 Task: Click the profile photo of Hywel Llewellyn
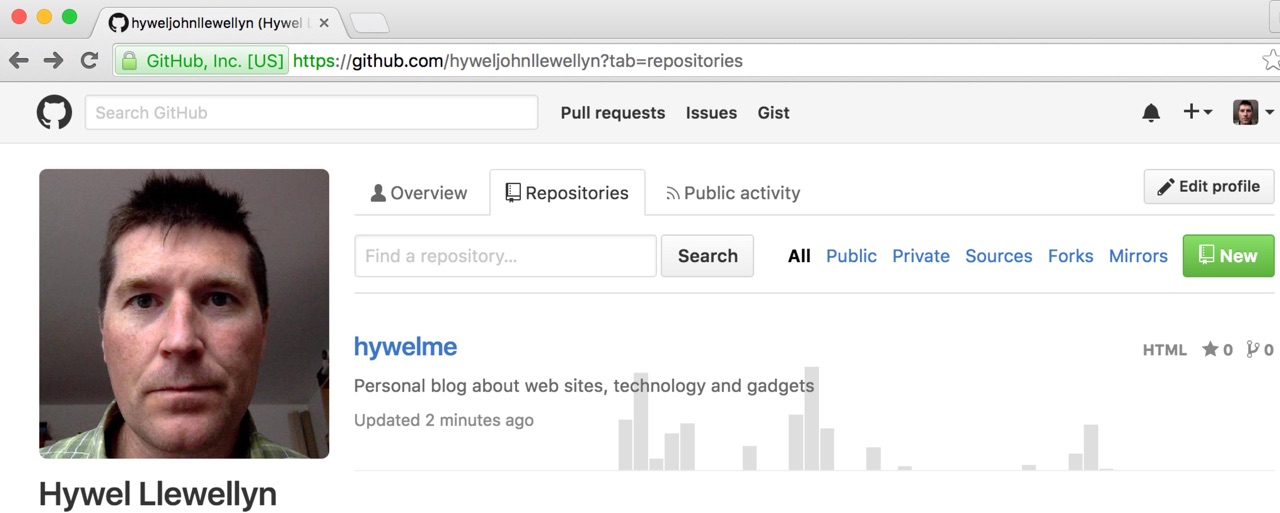(x=184, y=314)
